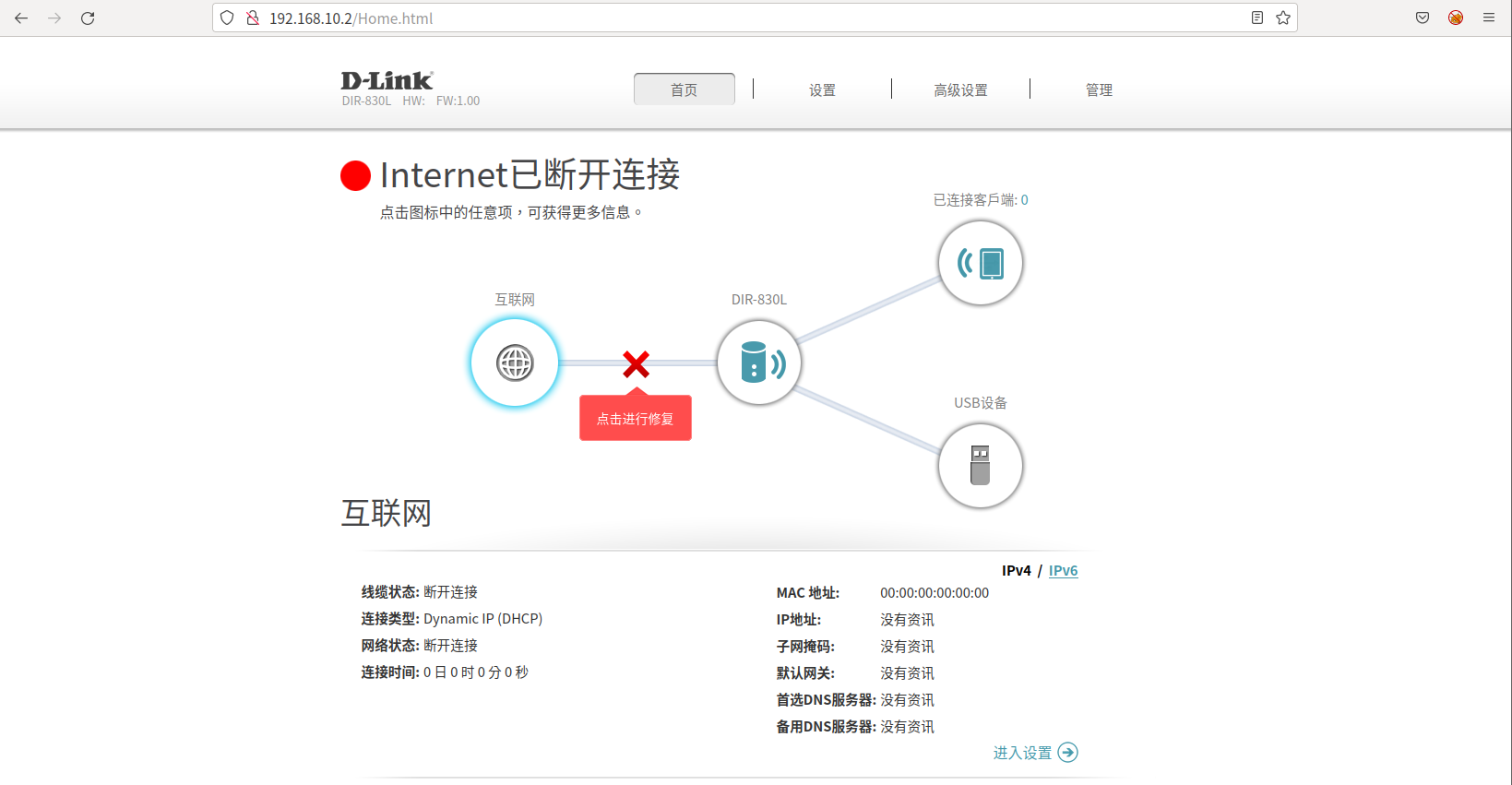The width and height of the screenshot is (1512, 785).
Task: Click the red X disconnection marker
Action: pyautogui.click(x=636, y=364)
